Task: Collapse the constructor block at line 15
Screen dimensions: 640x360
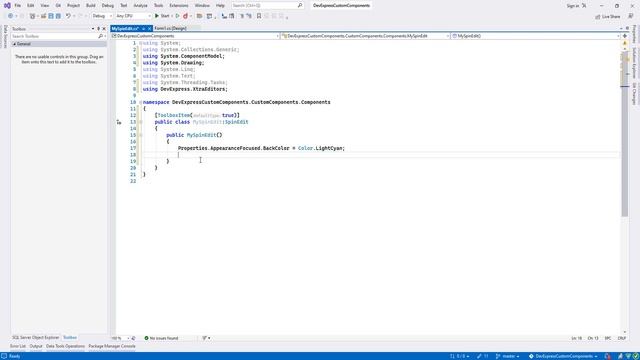Action: coord(141,135)
